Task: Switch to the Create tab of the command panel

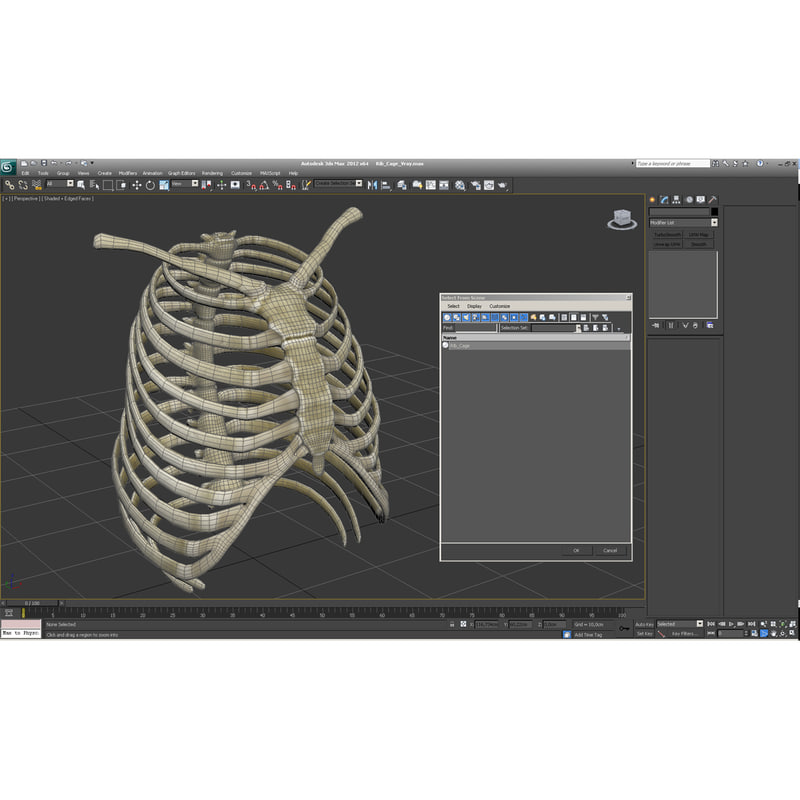Action: 653,199
